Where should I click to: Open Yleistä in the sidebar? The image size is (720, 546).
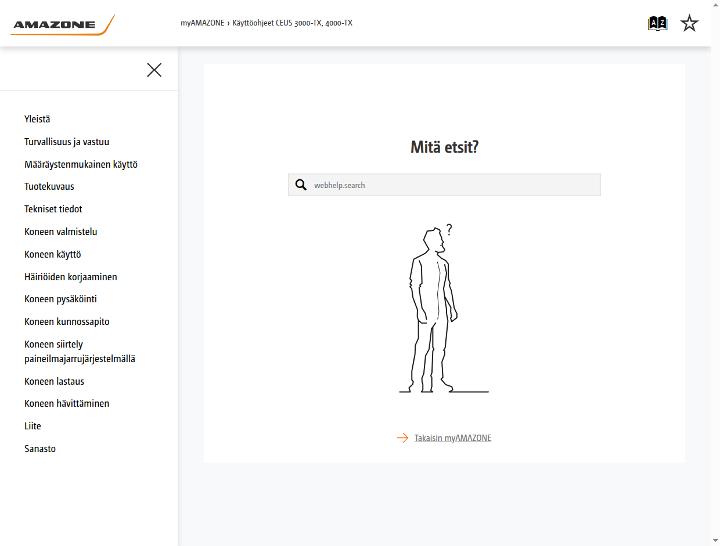[x=37, y=119]
